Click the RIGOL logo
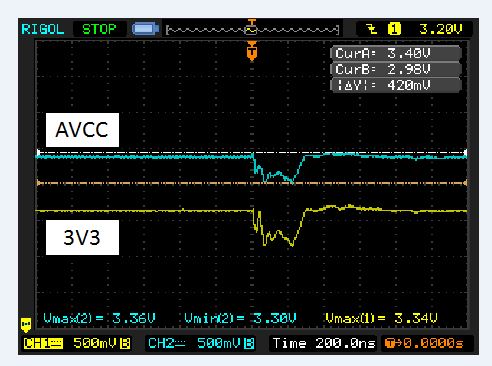Image resolution: width=492 pixels, height=366 pixels. coord(43,29)
